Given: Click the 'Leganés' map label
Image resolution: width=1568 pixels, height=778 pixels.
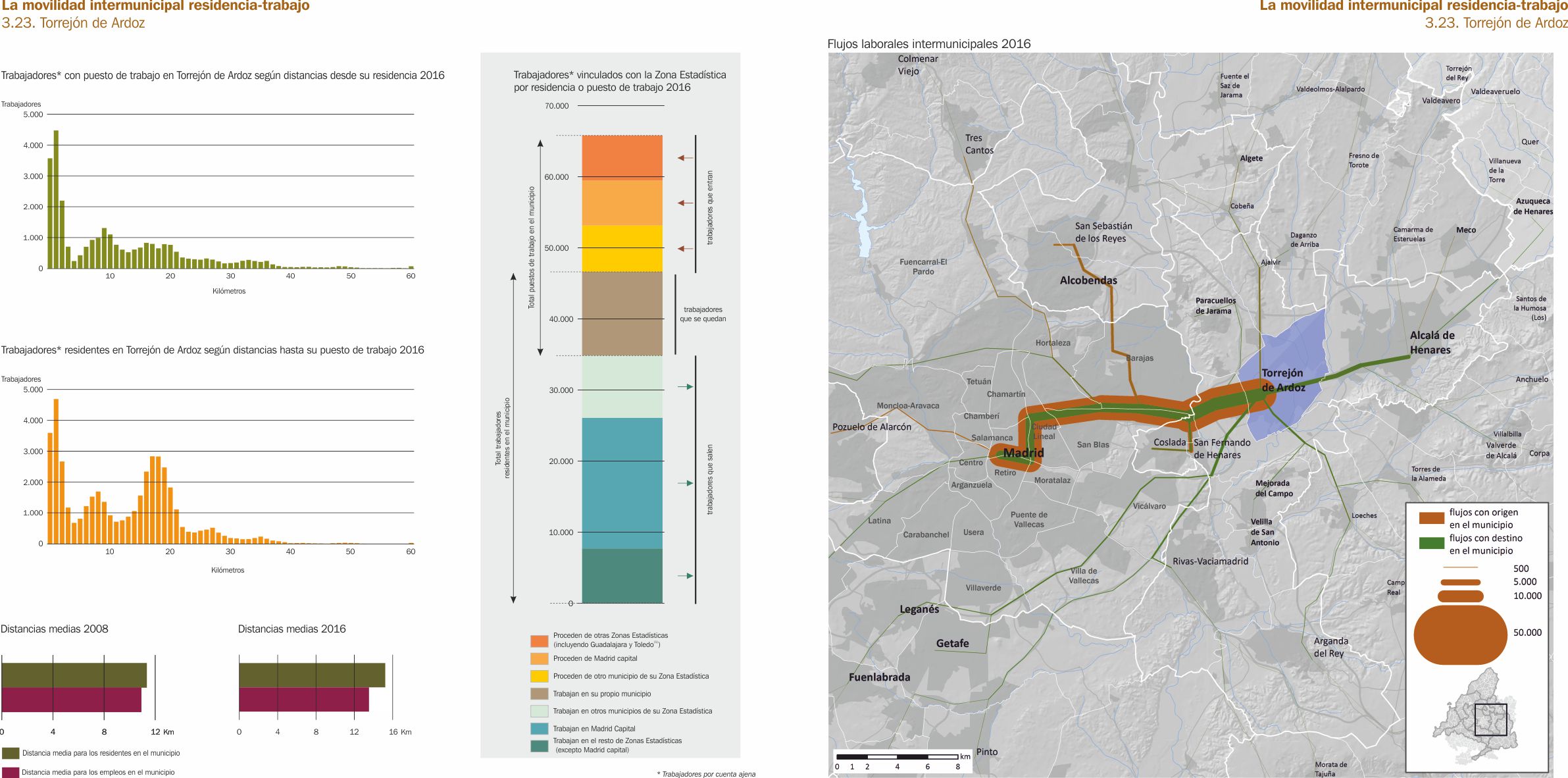Looking at the screenshot, I should (x=919, y=609).
